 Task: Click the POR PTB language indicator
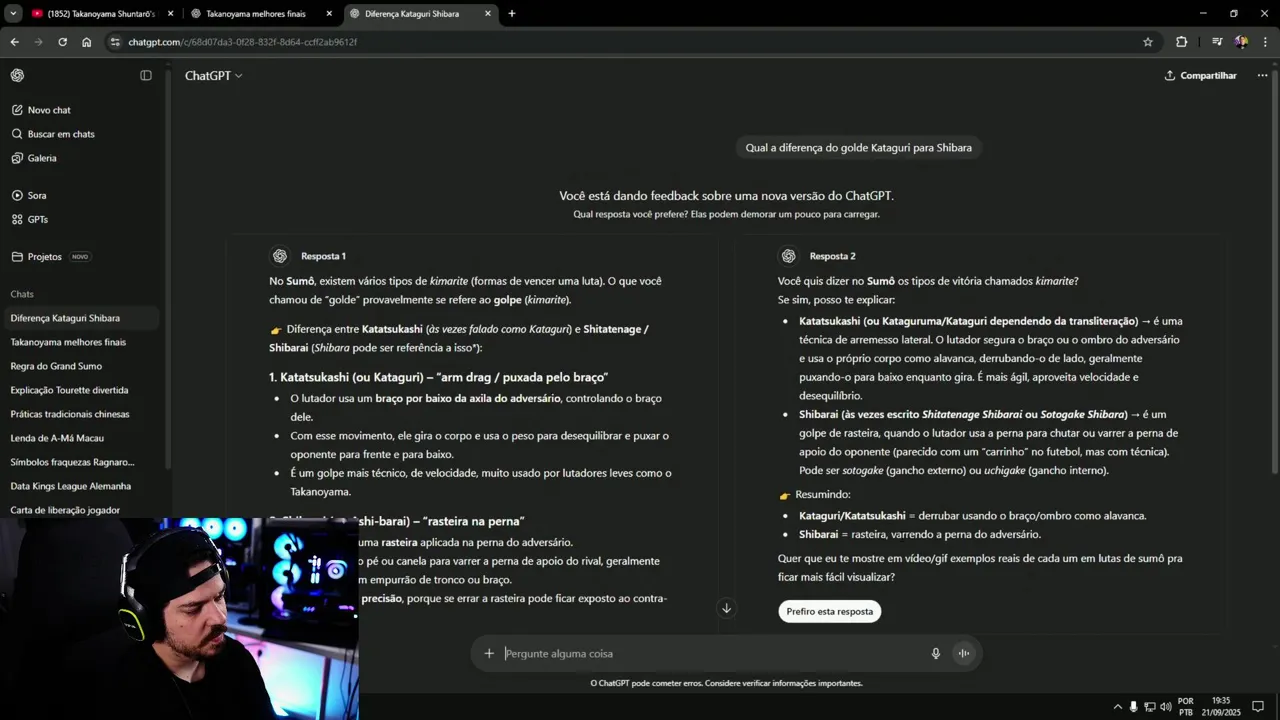[x=1186, y=707]
